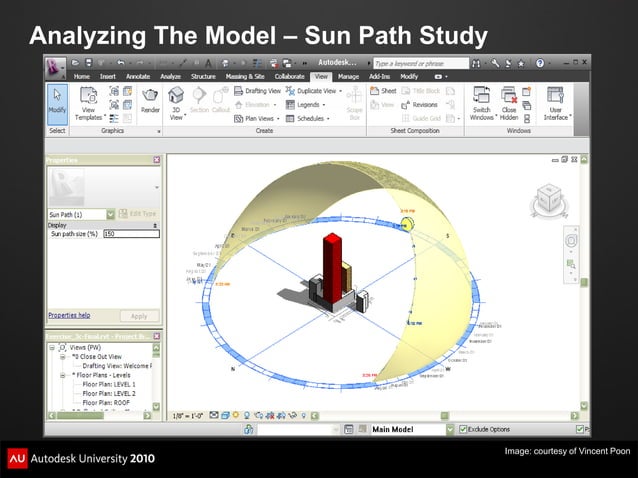Open the Sun Path (1) type selector dropdown

pos(110,214)
